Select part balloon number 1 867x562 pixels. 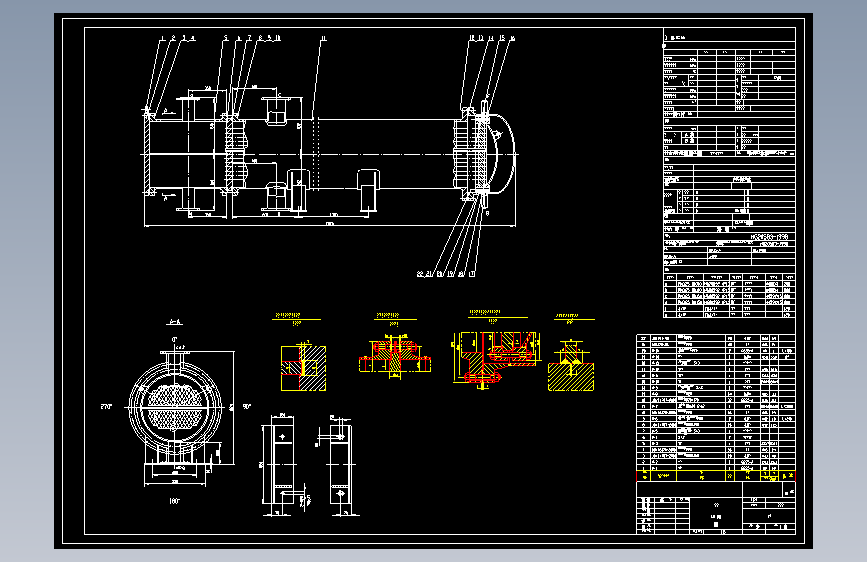pyautogui.click(x=163, y=38)
